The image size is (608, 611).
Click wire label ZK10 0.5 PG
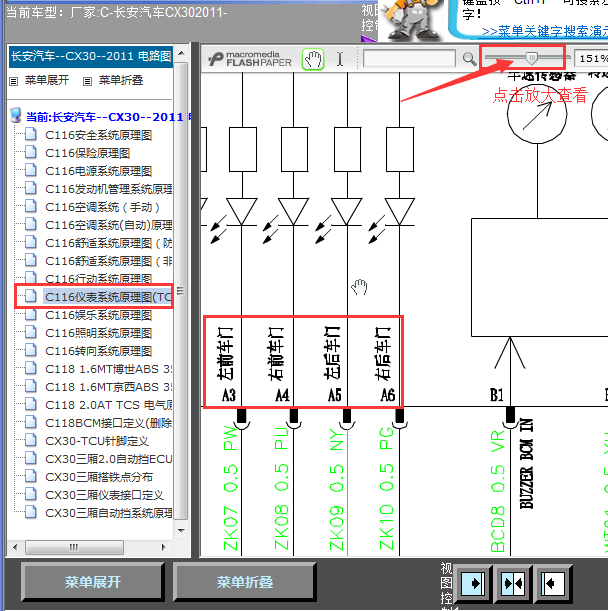click(x=386, y=488)
